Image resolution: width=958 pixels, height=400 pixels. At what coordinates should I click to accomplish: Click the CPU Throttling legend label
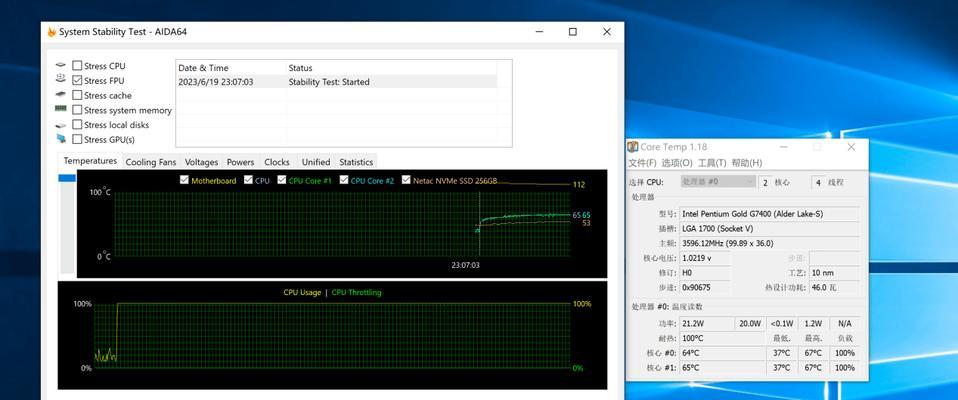click(356, 293)
